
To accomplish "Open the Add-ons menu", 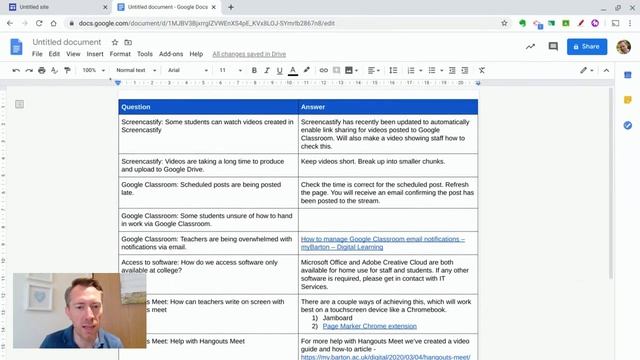I will click(171, 54).
